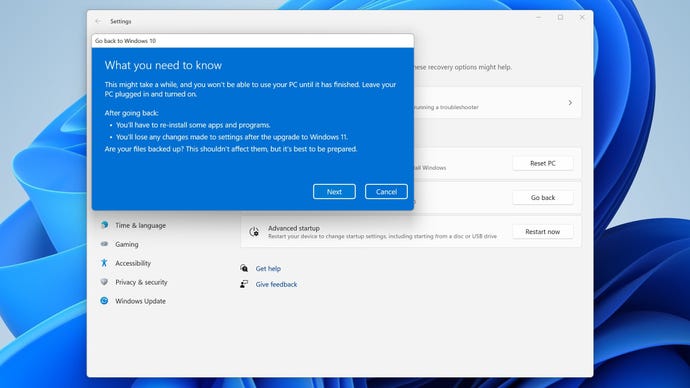Click the Advanced startup icon
The width and height of the screenshot is (690, 388).
click(254, 232)
